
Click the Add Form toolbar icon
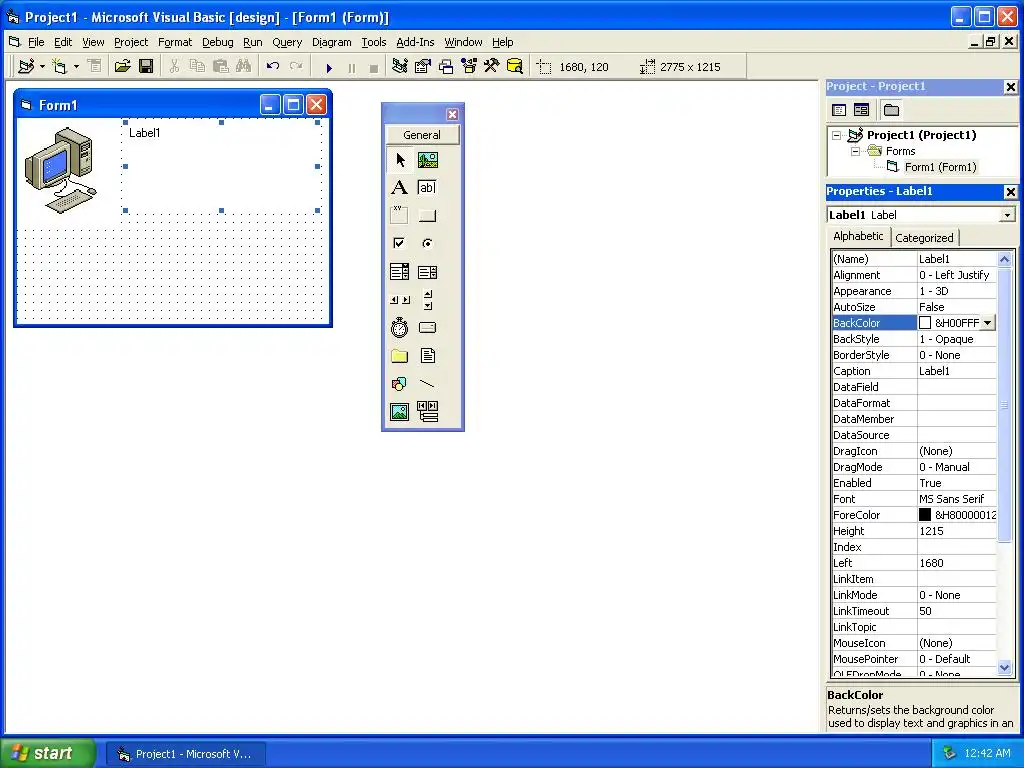[59, 67]
